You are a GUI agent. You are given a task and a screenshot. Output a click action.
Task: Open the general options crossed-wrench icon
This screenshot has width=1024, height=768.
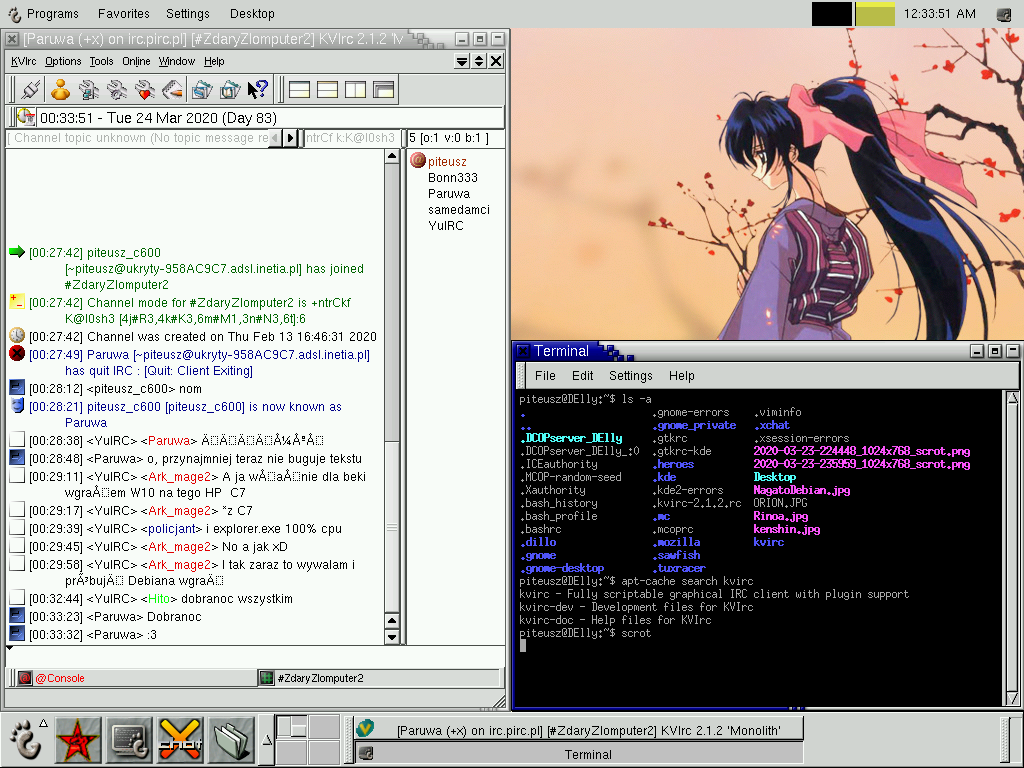click(117, 89)
